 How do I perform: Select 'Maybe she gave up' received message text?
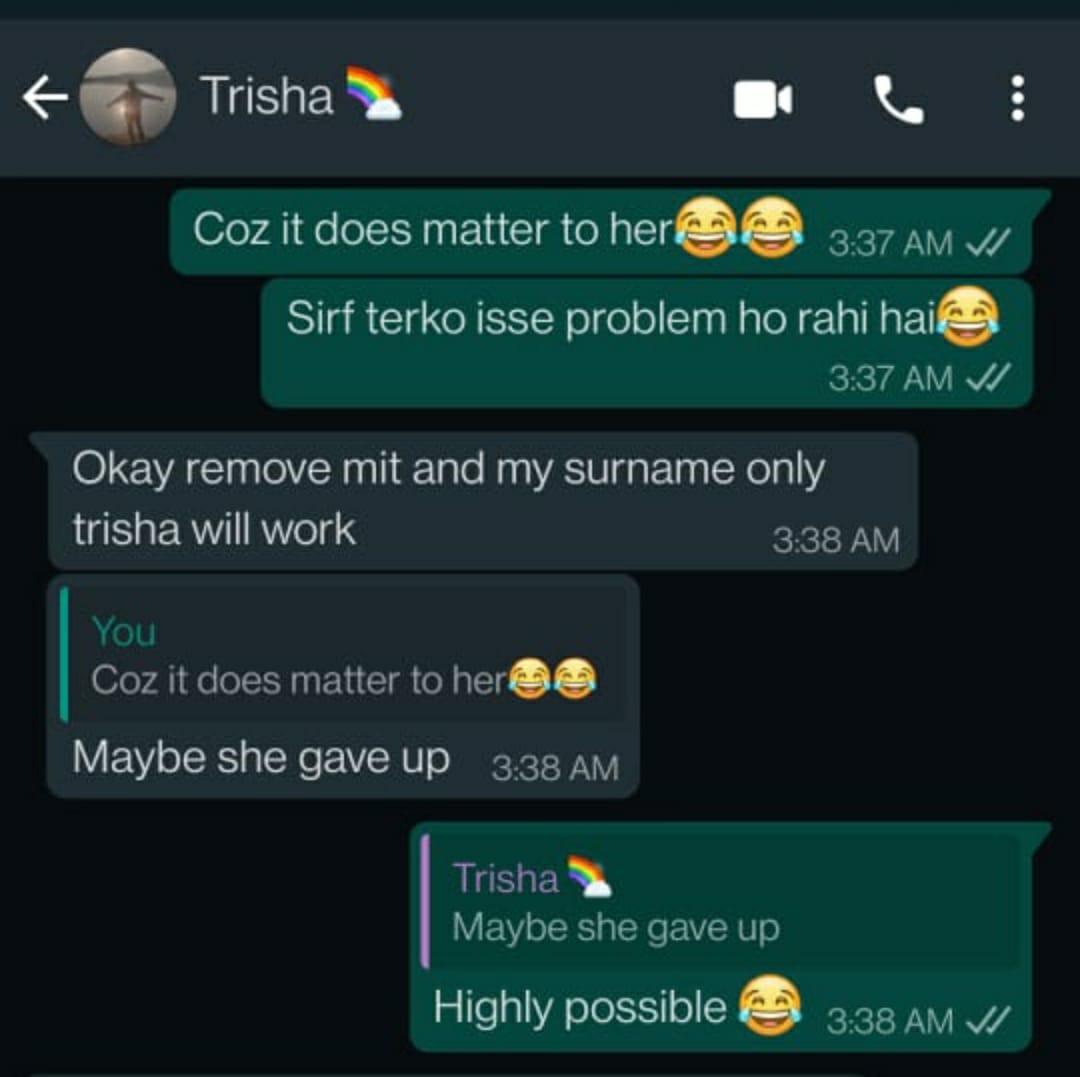coord(261,759)
